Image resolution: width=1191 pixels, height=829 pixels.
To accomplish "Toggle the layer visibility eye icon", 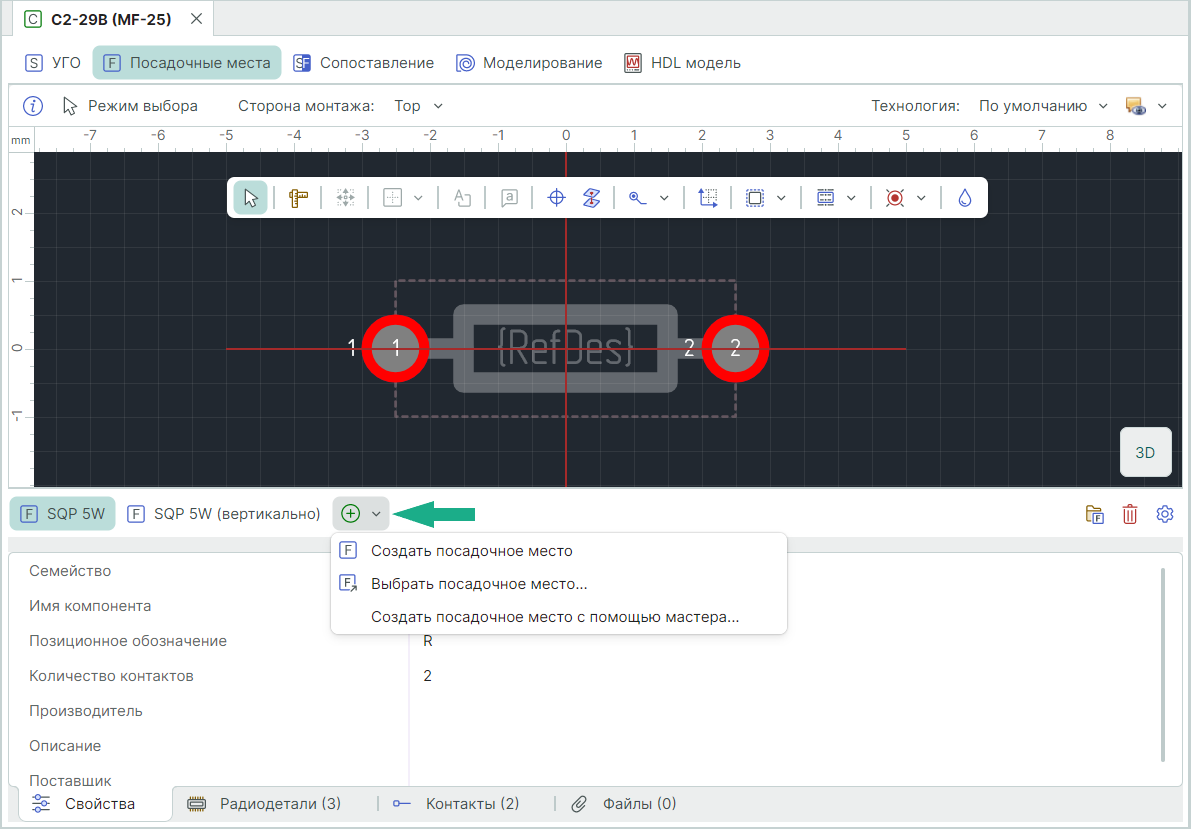I will (x=1134, y=106).
